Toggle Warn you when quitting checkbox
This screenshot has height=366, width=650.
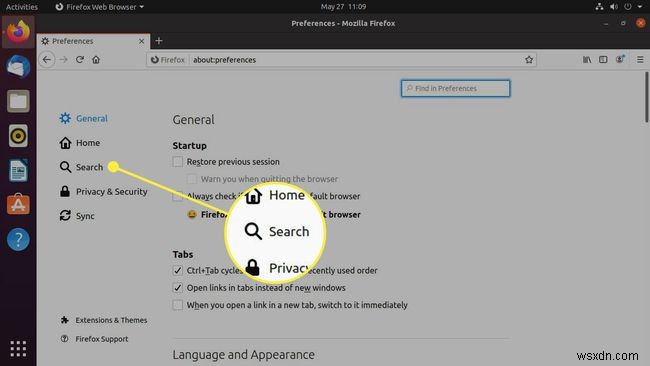pos(192,179)
